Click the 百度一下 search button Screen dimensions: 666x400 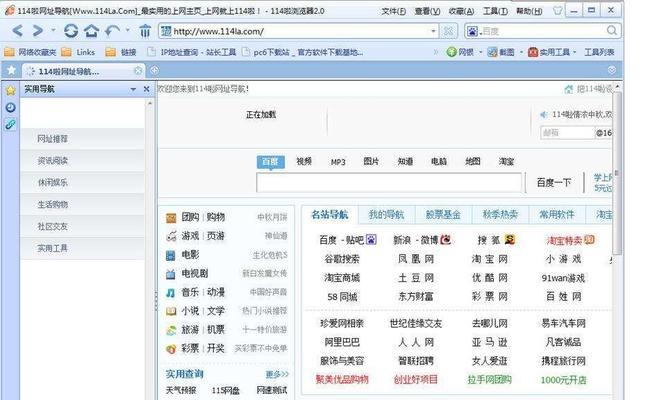click(553, 183)
